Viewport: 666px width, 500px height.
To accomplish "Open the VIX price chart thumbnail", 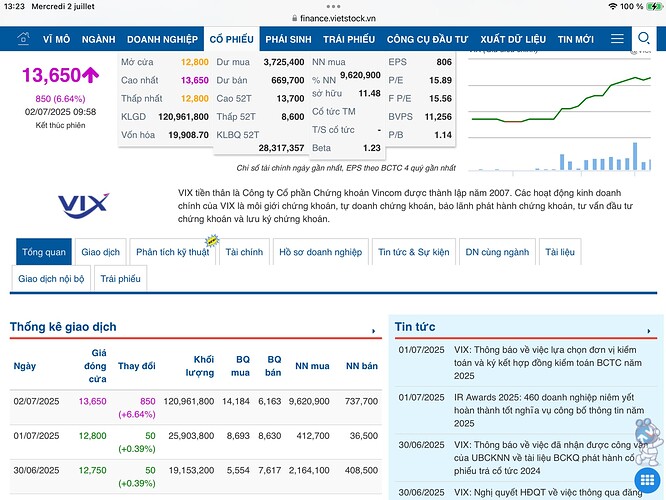I will (x=561, y=111).
